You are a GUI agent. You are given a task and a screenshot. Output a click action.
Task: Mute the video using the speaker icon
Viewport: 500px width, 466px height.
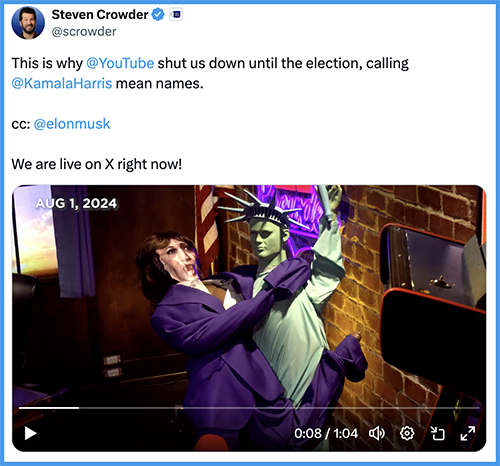[x=377, y=433]
